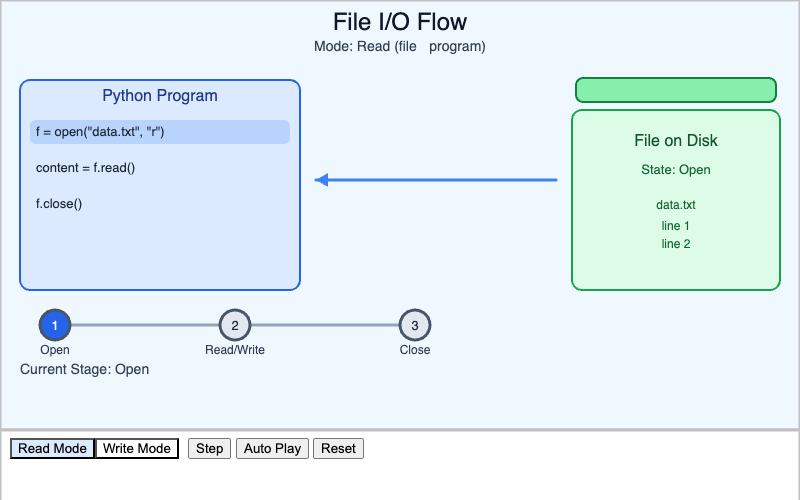The width and height of the screenshot is (800, 500).
Task: Click the content = f.read() line
Action: 85,167
